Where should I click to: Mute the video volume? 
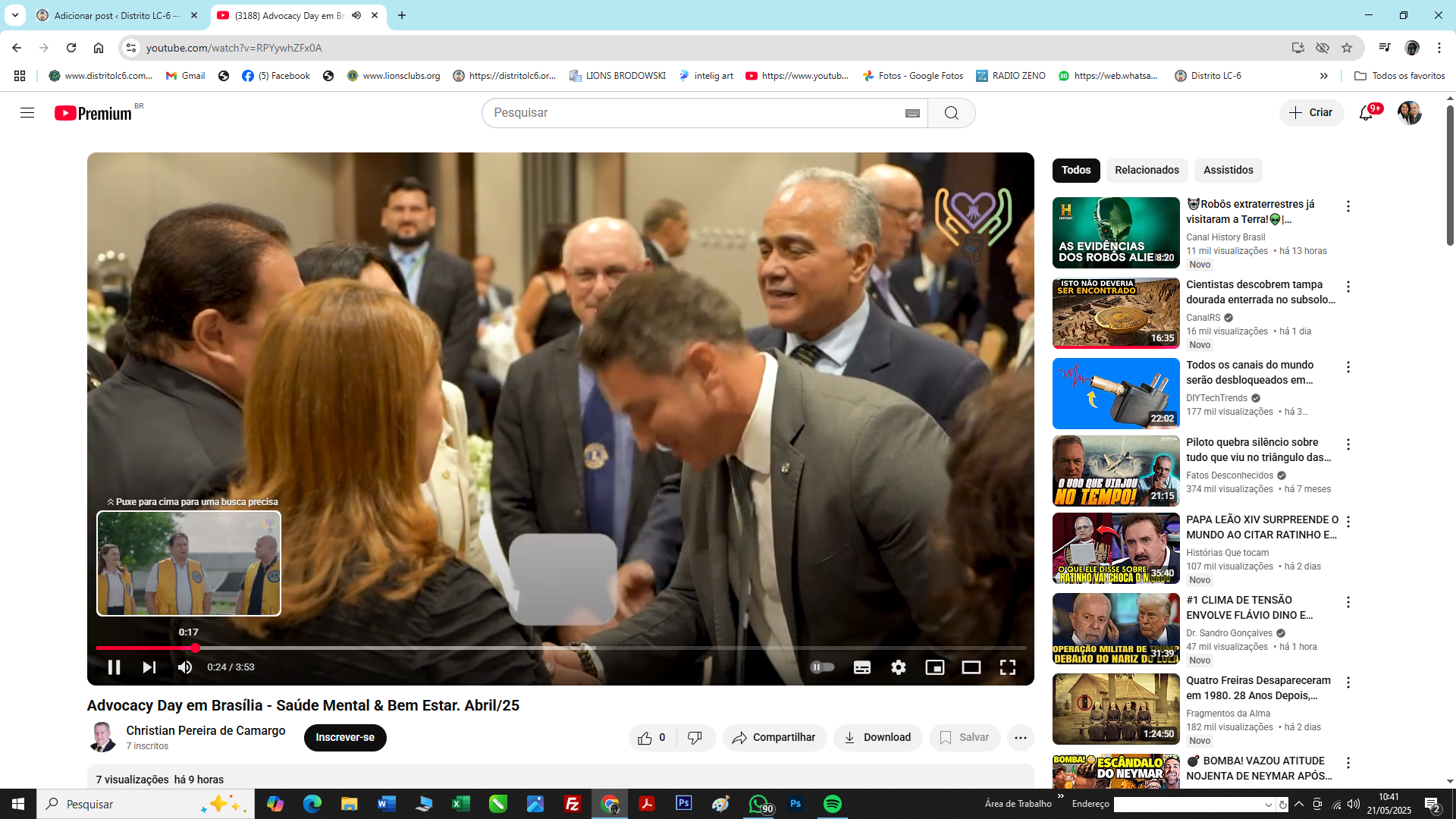(185, 667)
